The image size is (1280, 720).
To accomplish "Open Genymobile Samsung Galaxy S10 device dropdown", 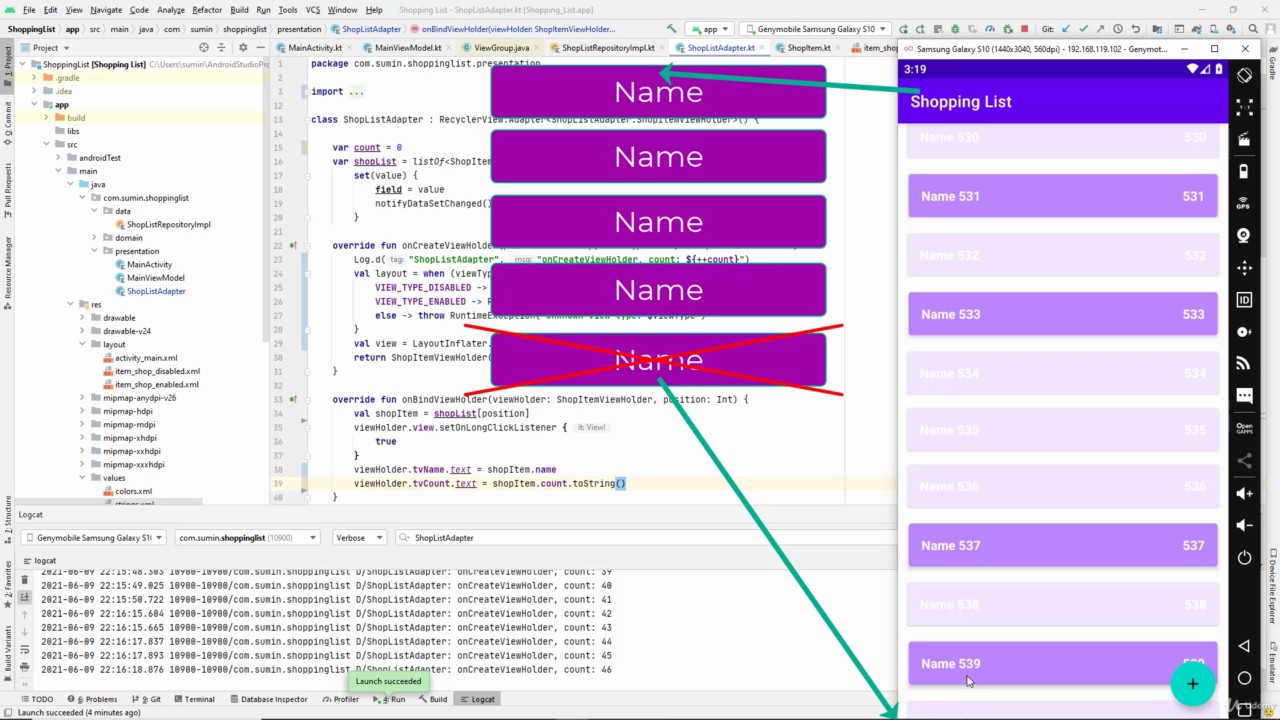I will (816, 29).
